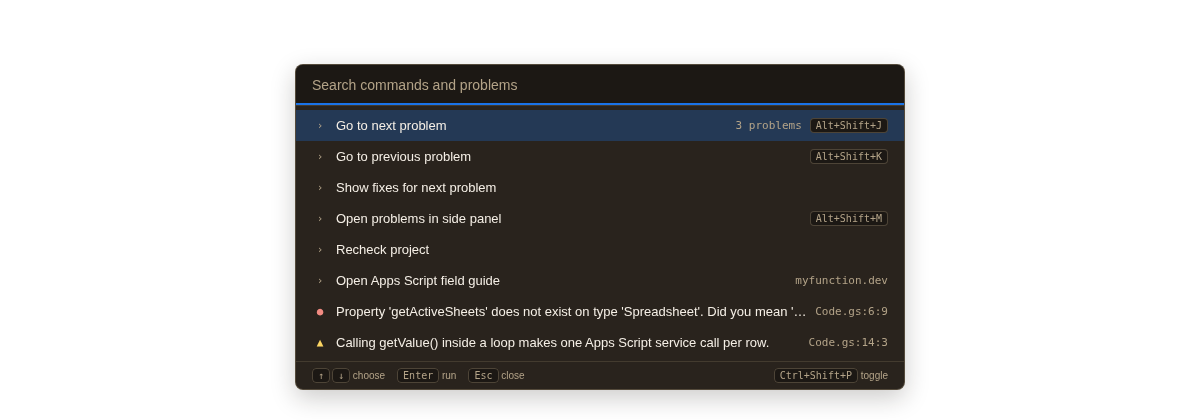Click the chevron beside Recheck project

coord(320,250)
